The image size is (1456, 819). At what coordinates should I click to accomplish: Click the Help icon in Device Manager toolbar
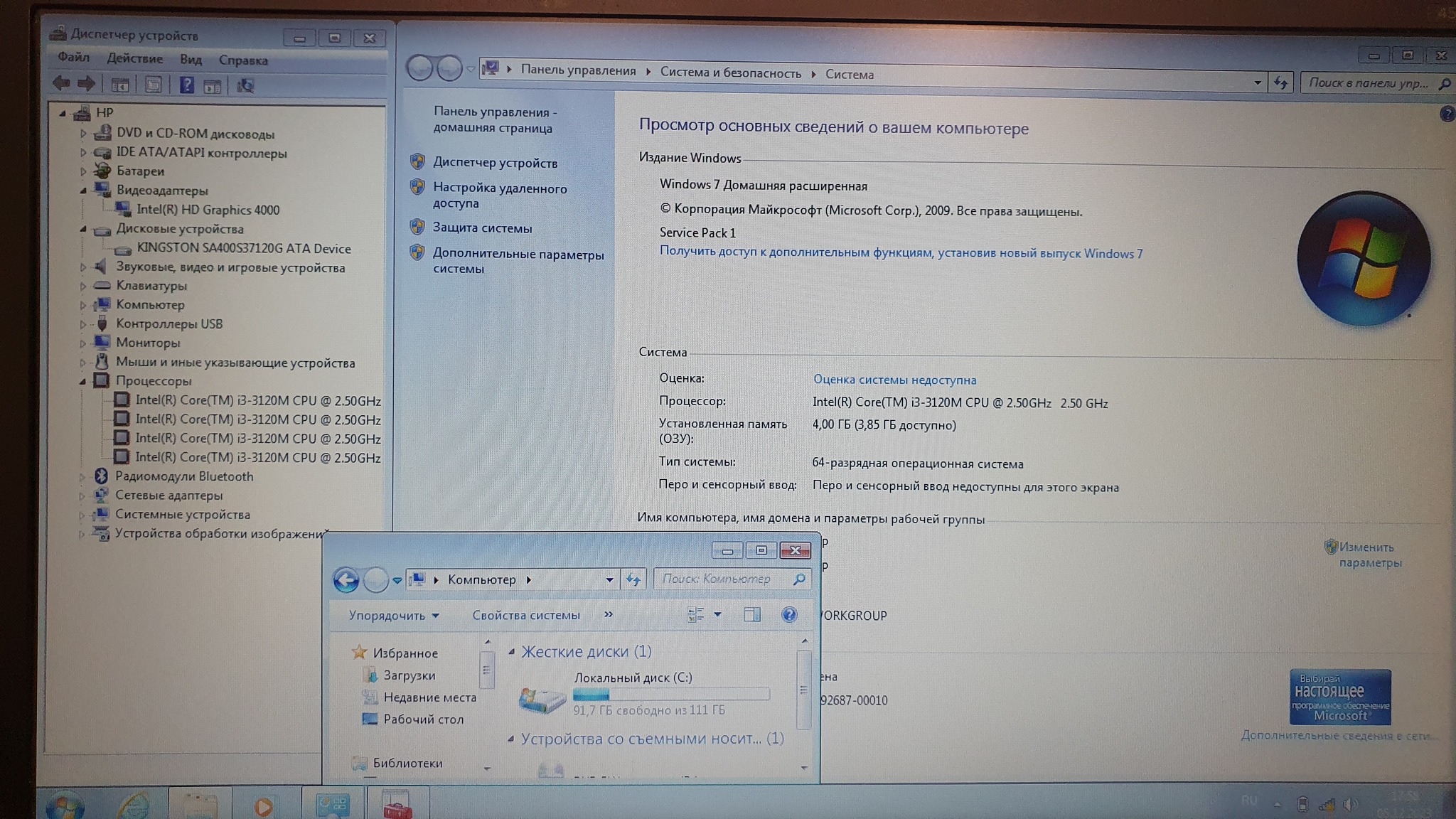click(186, 85)
